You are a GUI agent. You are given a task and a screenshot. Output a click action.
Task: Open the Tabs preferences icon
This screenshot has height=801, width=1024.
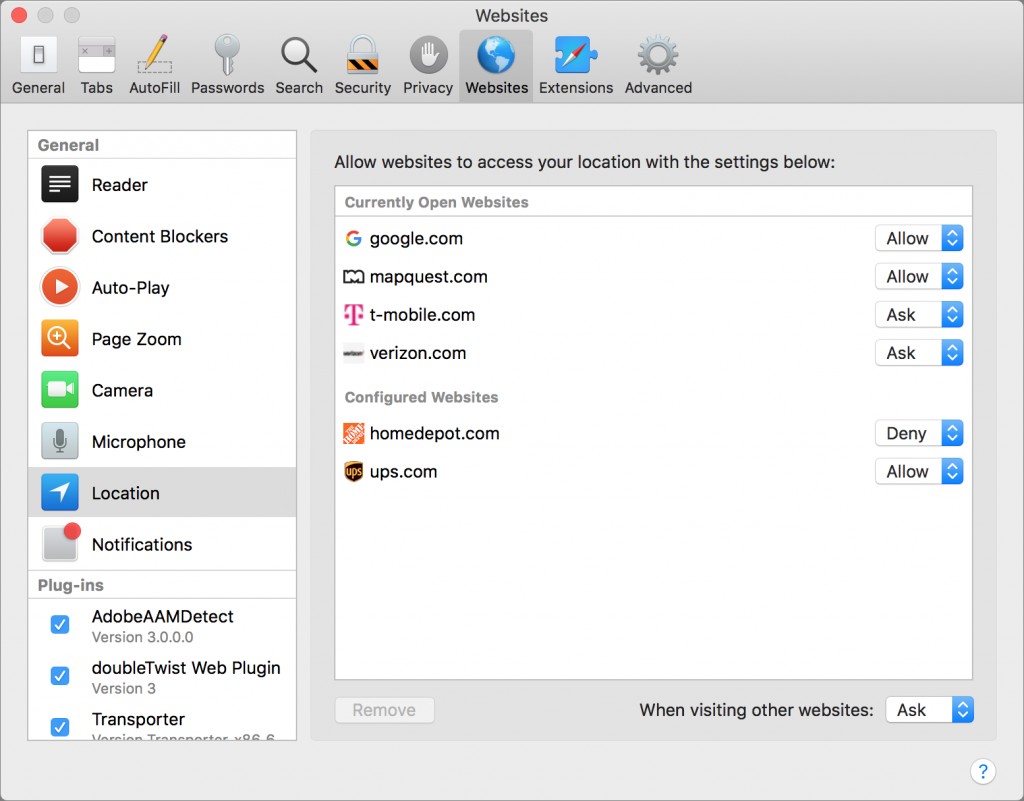pos(97,54)
